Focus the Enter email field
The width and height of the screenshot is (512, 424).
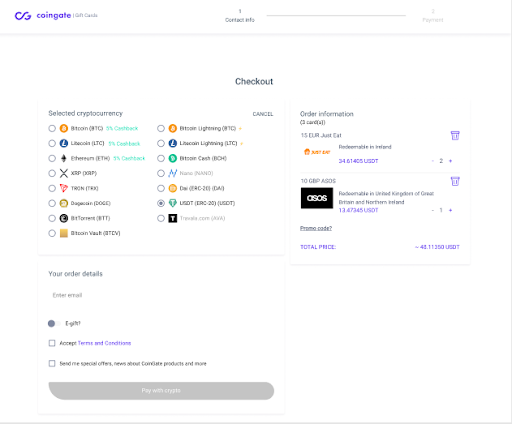pyautogui.click(x=161, y=295)
